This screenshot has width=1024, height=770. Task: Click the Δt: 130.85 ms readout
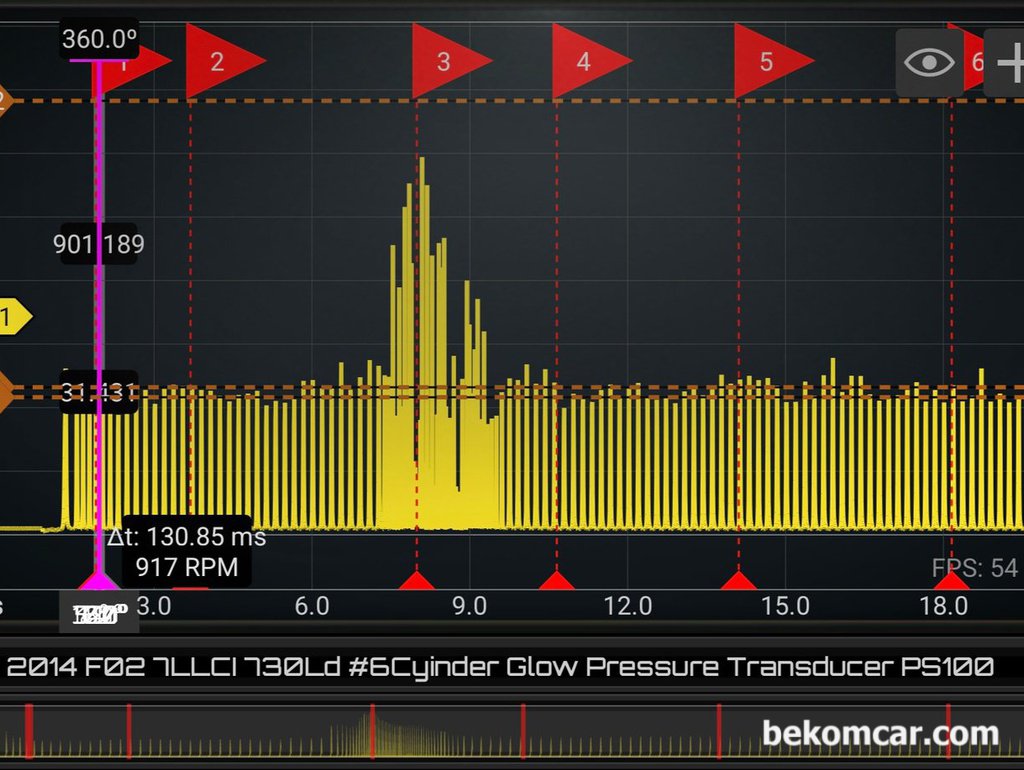click(187, 537)
